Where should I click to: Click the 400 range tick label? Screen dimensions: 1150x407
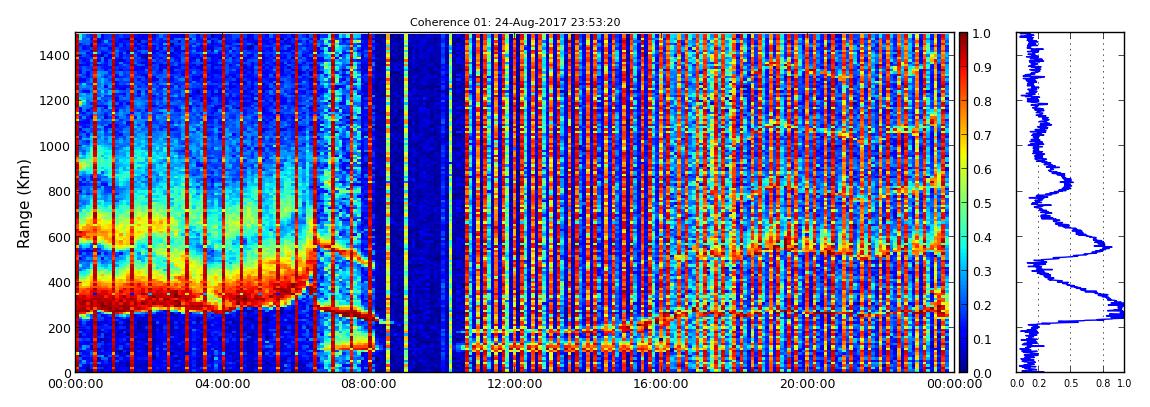click(59, 282)
